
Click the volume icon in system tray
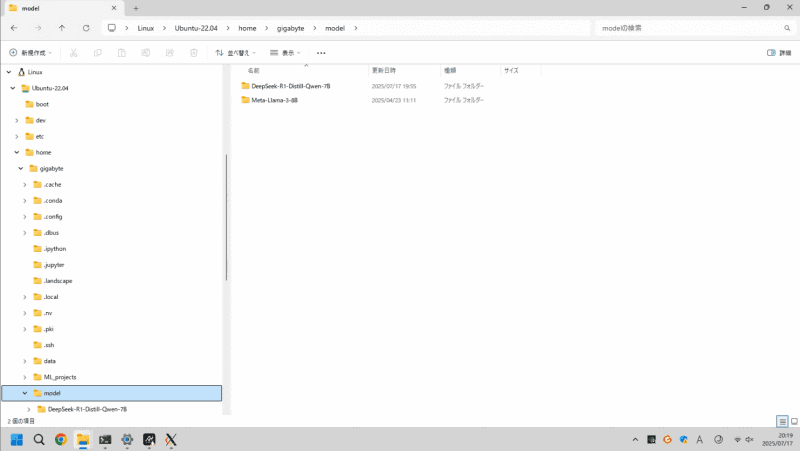tap(749, 439)
